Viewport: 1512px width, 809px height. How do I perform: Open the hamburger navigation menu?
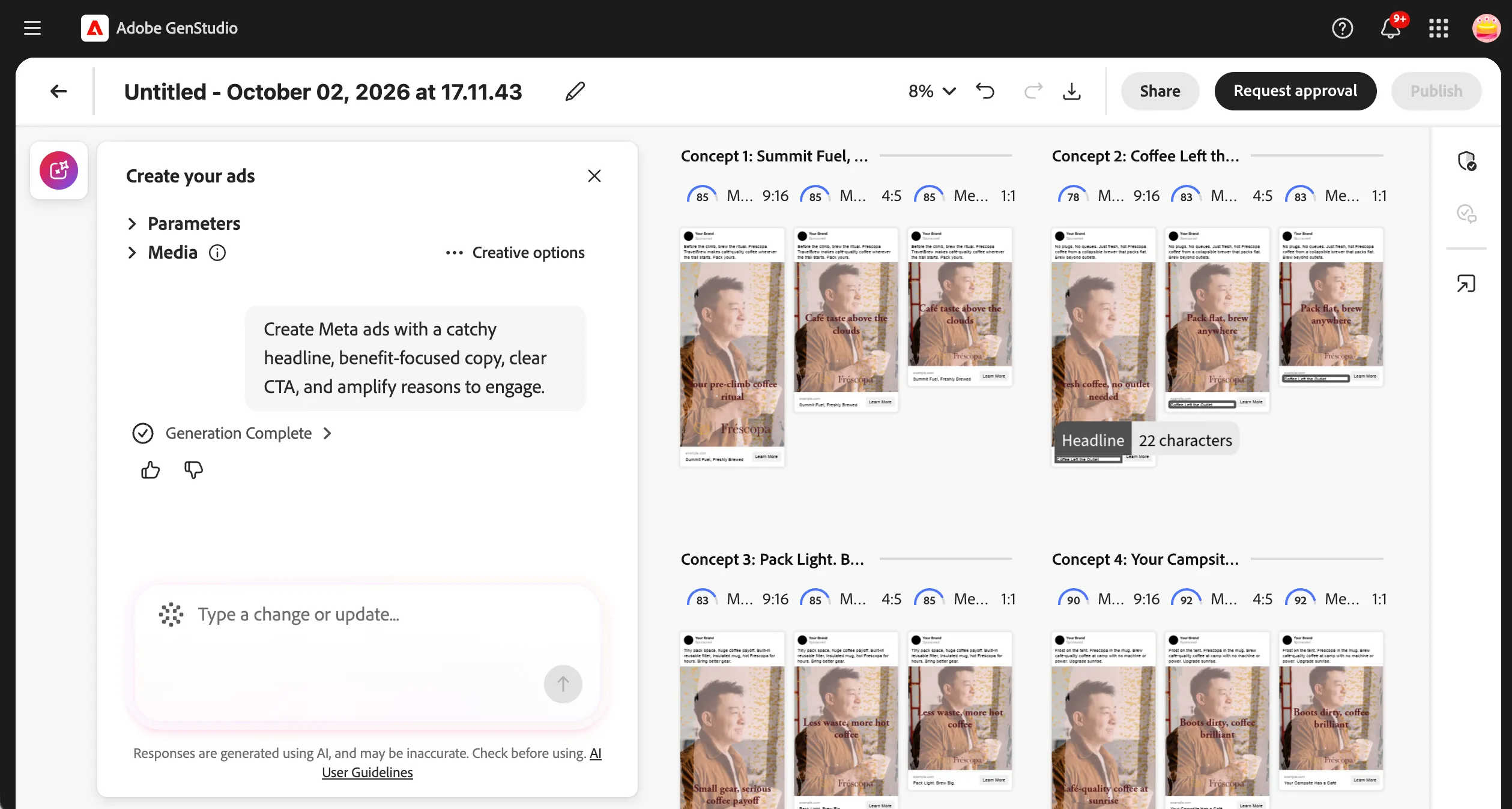click(32, 28)
